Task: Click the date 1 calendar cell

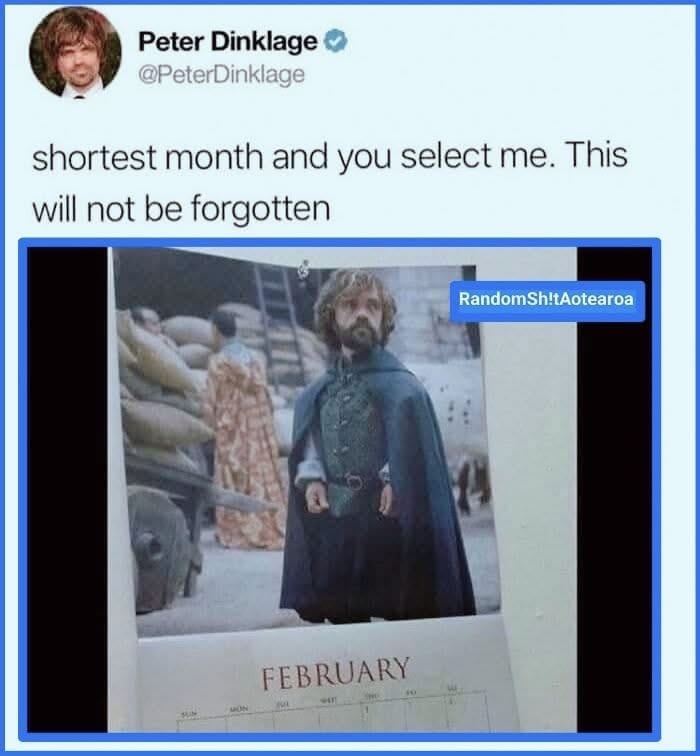Action: [x=386, y=718]
